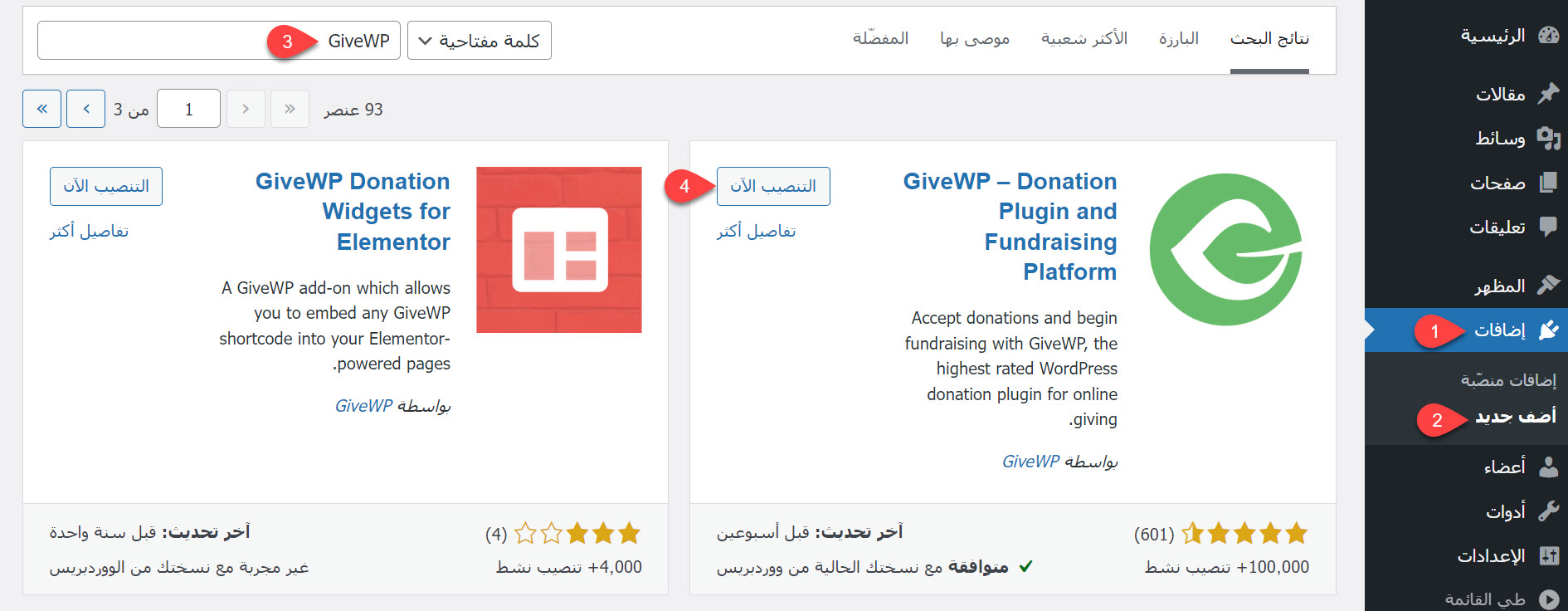
Task: Open إضافات منصّبة installed plugins submenu
Action: tap(1508, 380)
